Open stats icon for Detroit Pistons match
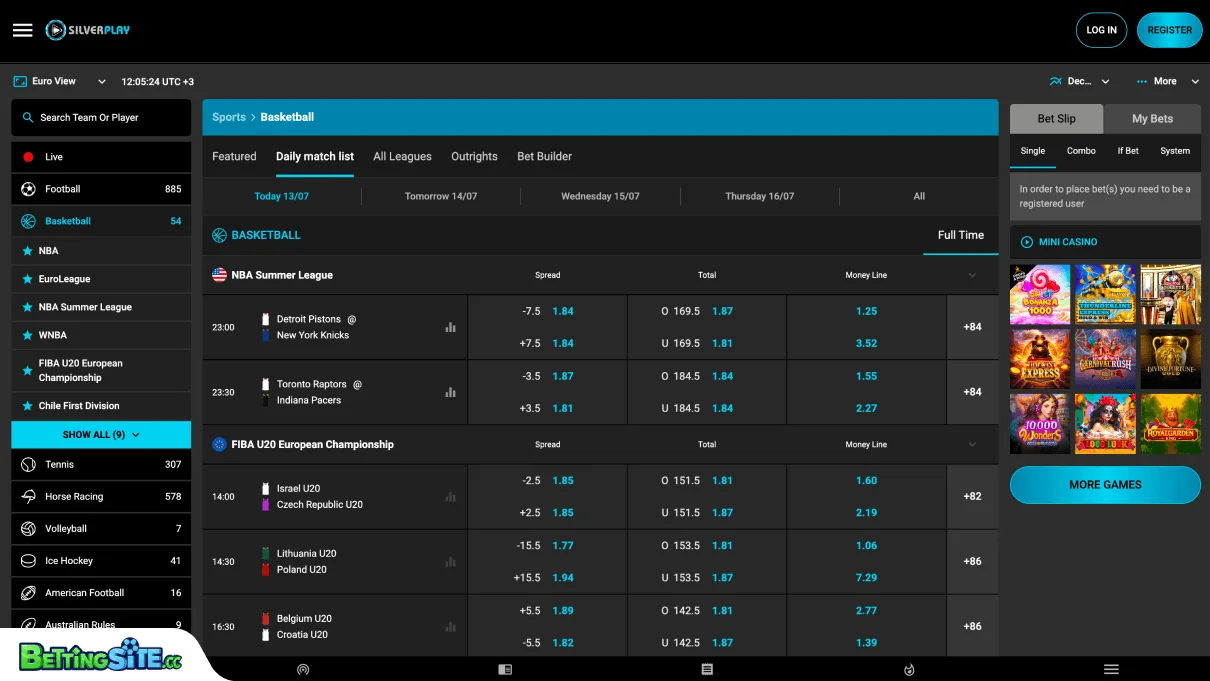The height and width of the screenshot is (681, 1210). [450, 327]
